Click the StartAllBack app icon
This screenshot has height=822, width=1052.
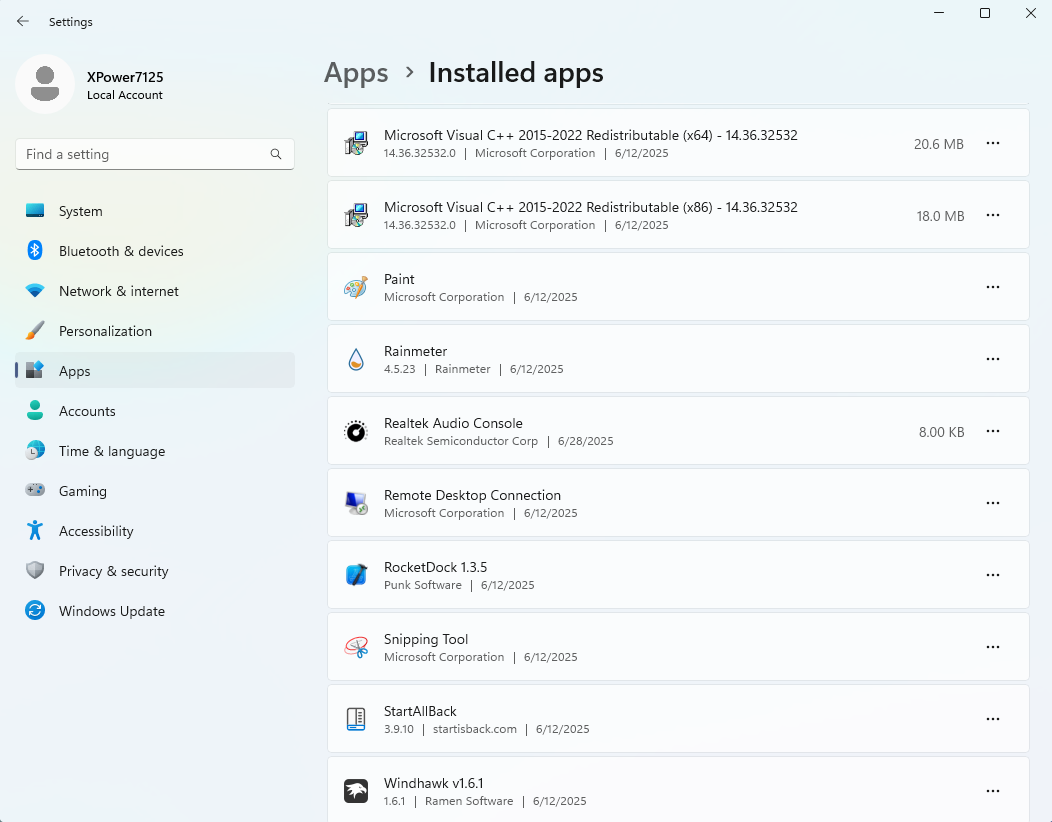[356, 720]
